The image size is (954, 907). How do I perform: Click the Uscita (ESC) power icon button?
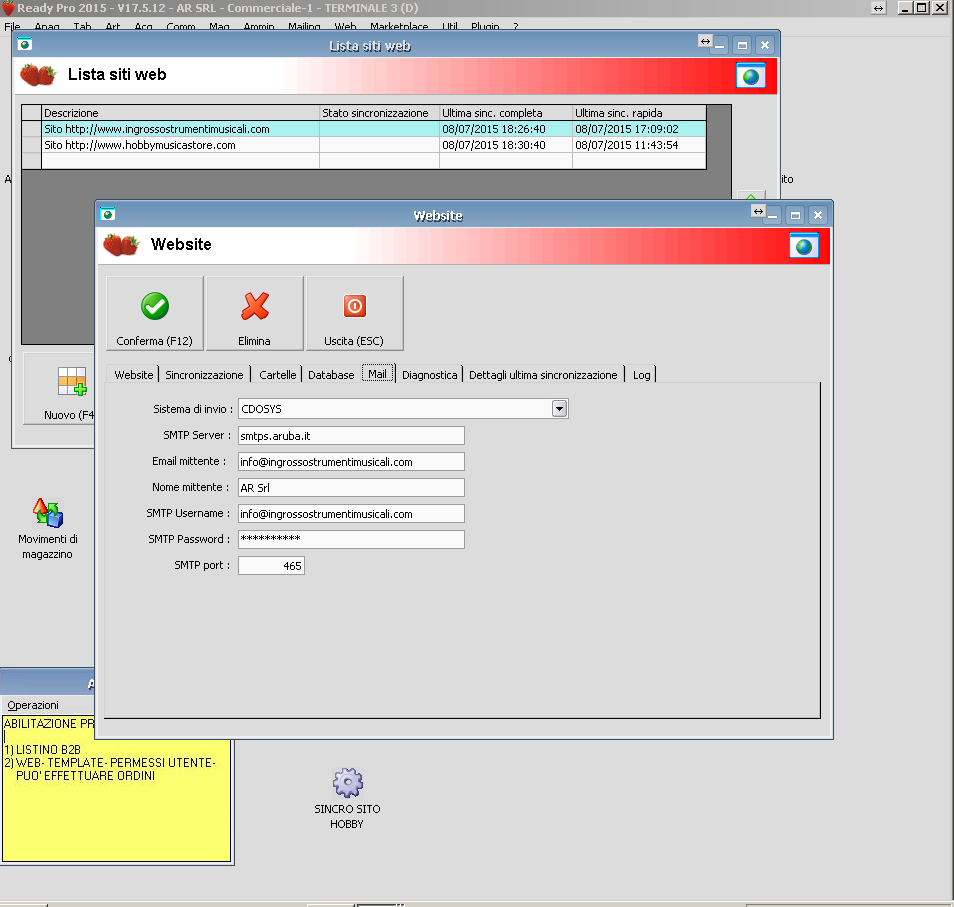[354, 313]
